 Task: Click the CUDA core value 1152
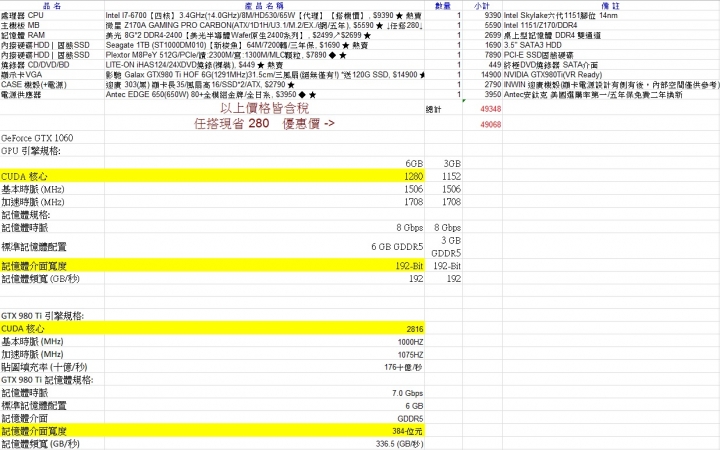click(x=443, y=176)
